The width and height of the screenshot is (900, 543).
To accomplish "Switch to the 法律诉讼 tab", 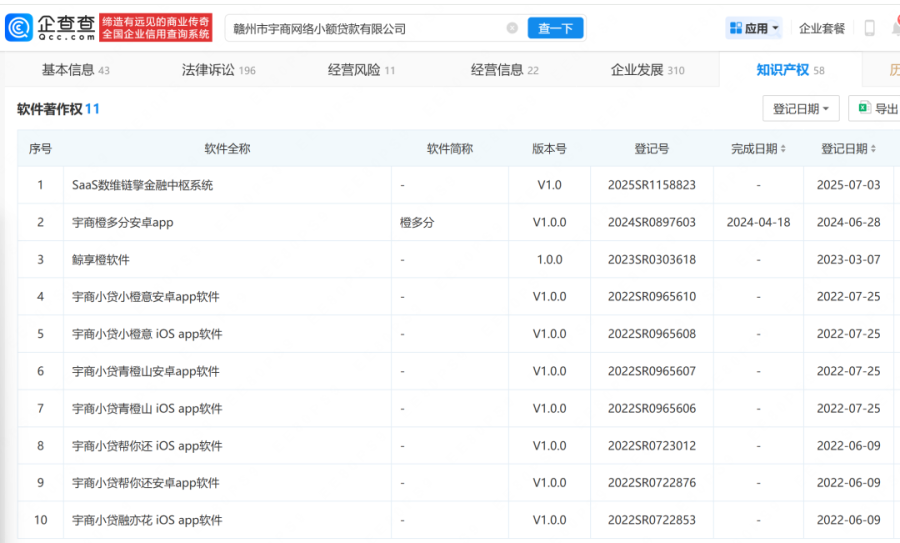I will click(x=219, y=70).
